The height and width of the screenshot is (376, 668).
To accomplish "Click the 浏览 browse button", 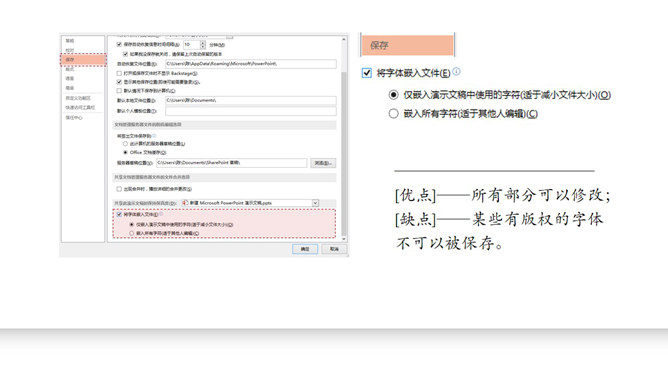I will point(323,163).
